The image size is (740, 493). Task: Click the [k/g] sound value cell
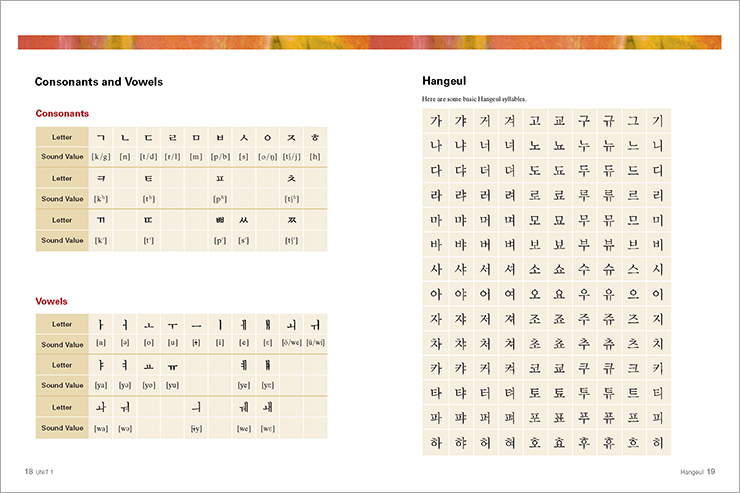[x=101, y=157]
